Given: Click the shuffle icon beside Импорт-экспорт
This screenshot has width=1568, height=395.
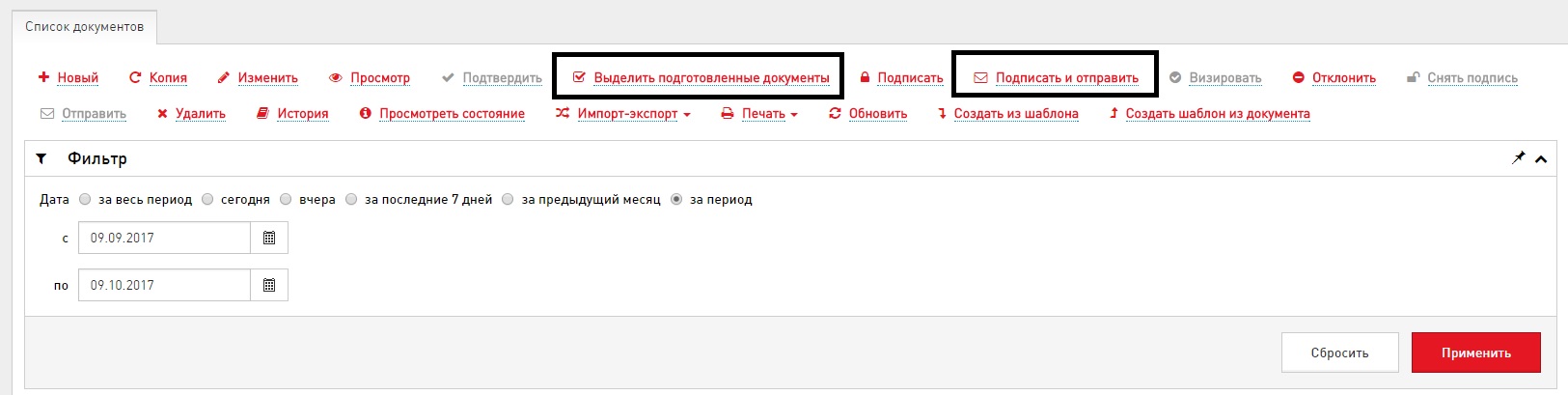Looking at the screenshot, I should point(563,113).
